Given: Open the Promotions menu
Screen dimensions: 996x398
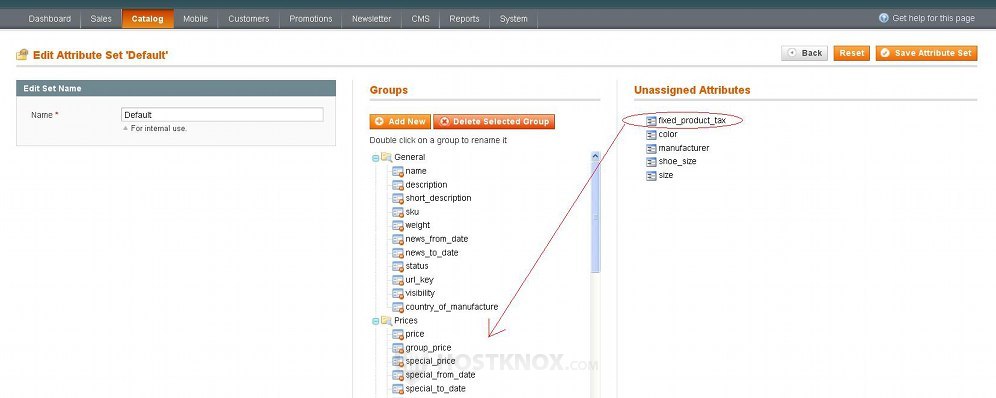Looking at the screenshot, I should pos(311,19).
